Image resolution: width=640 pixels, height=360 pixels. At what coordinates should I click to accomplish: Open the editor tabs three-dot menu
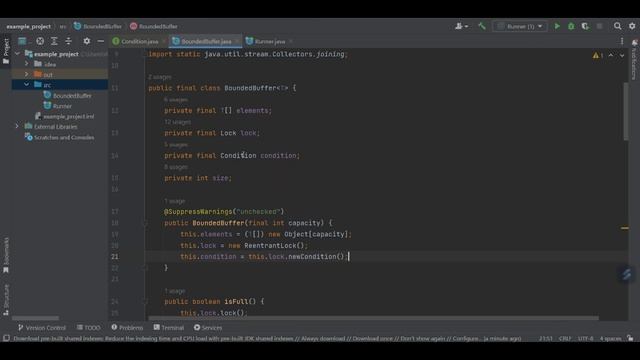coord(622,41)
